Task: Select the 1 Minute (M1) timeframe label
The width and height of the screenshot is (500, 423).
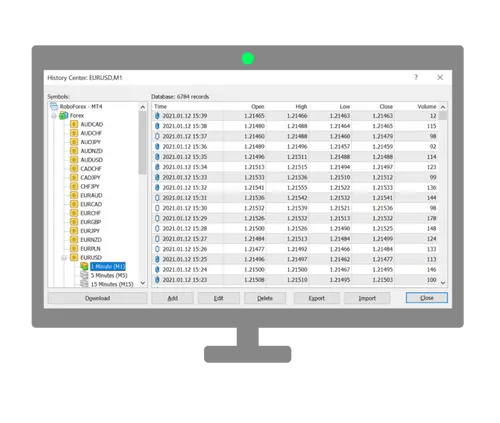Action: (108, 267)
